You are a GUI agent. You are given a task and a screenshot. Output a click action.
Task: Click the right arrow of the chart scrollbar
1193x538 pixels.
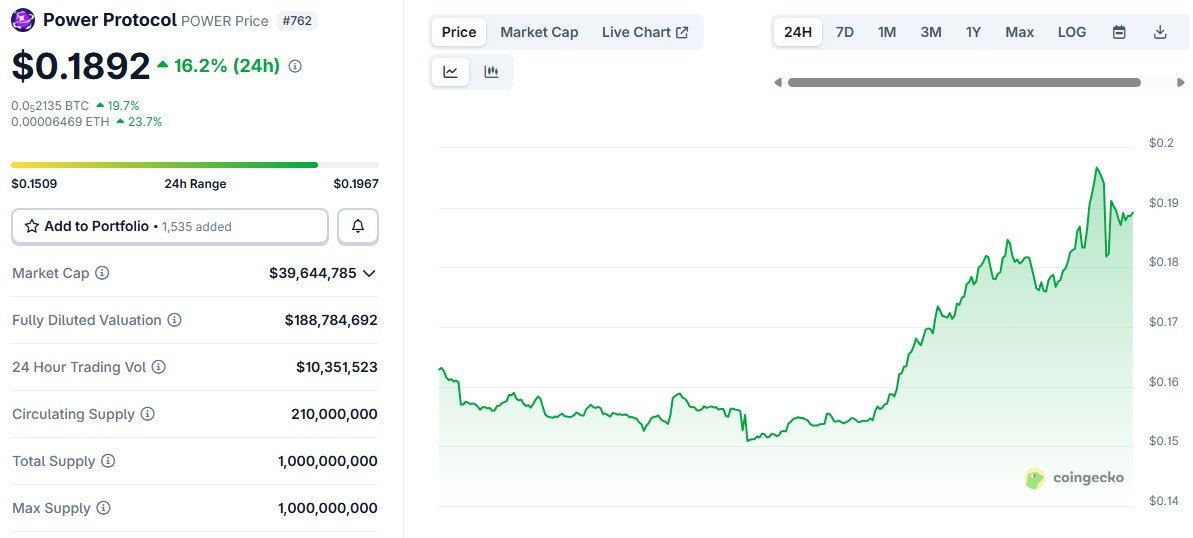pos(1181,82)
